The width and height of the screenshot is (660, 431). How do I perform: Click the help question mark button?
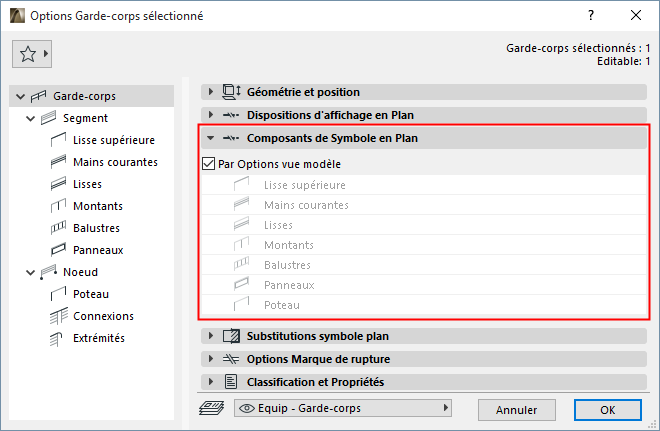593,16
